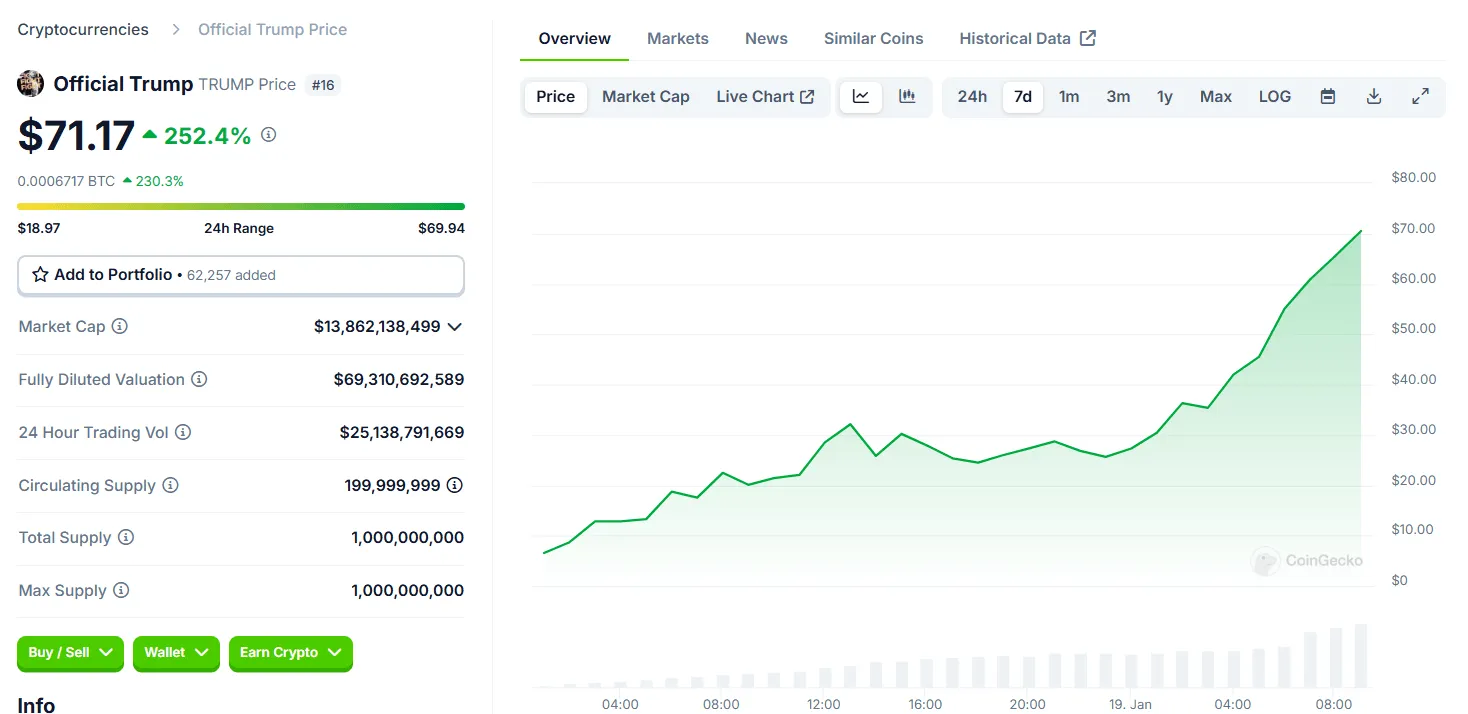The width and height of the screenshot is (1468, 714).
Task: Open Live Chart in new window
Action: tap(766, 97)
